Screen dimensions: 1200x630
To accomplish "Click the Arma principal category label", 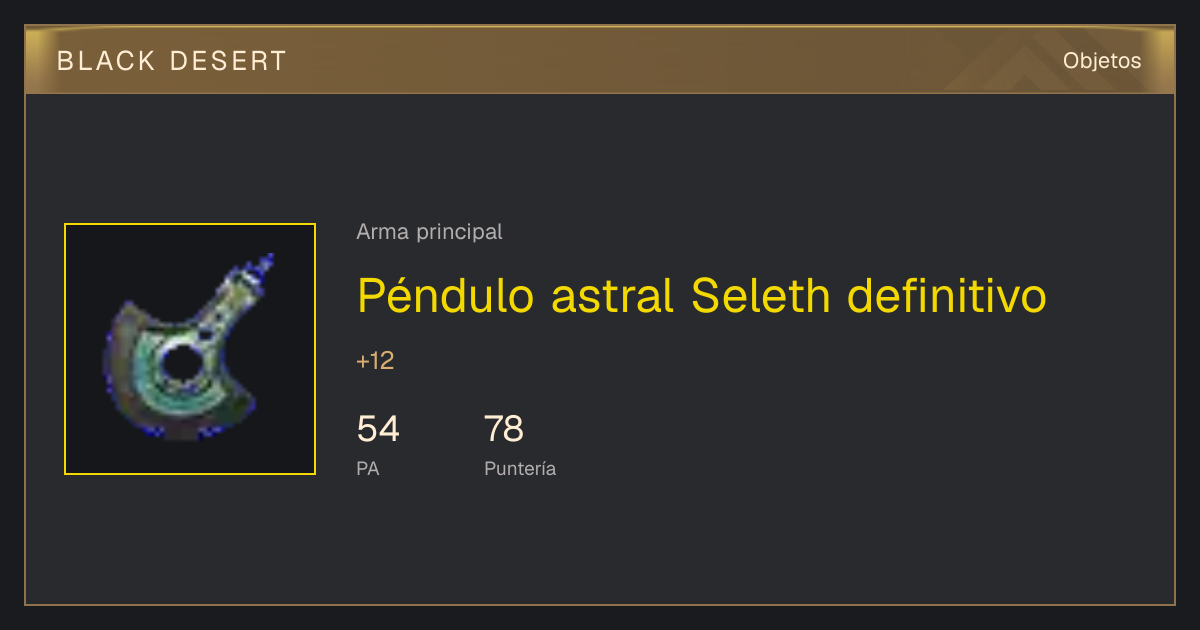I will (x=429, y=232).
